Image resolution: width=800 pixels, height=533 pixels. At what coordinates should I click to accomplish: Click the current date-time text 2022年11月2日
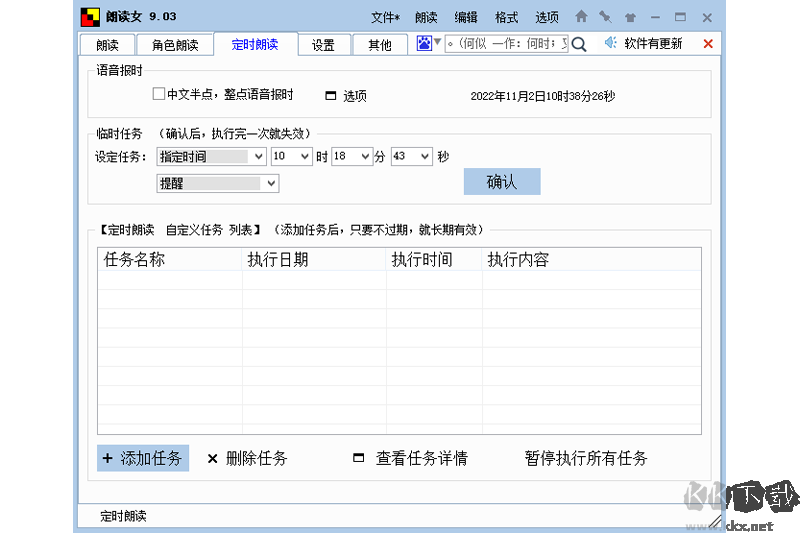click(x=543, y=96)
